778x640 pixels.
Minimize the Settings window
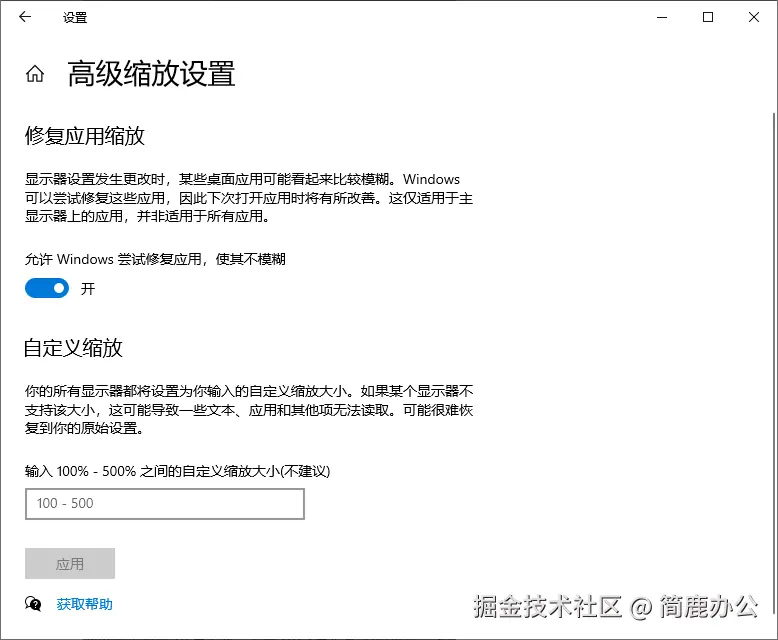(x=662, y=17)
